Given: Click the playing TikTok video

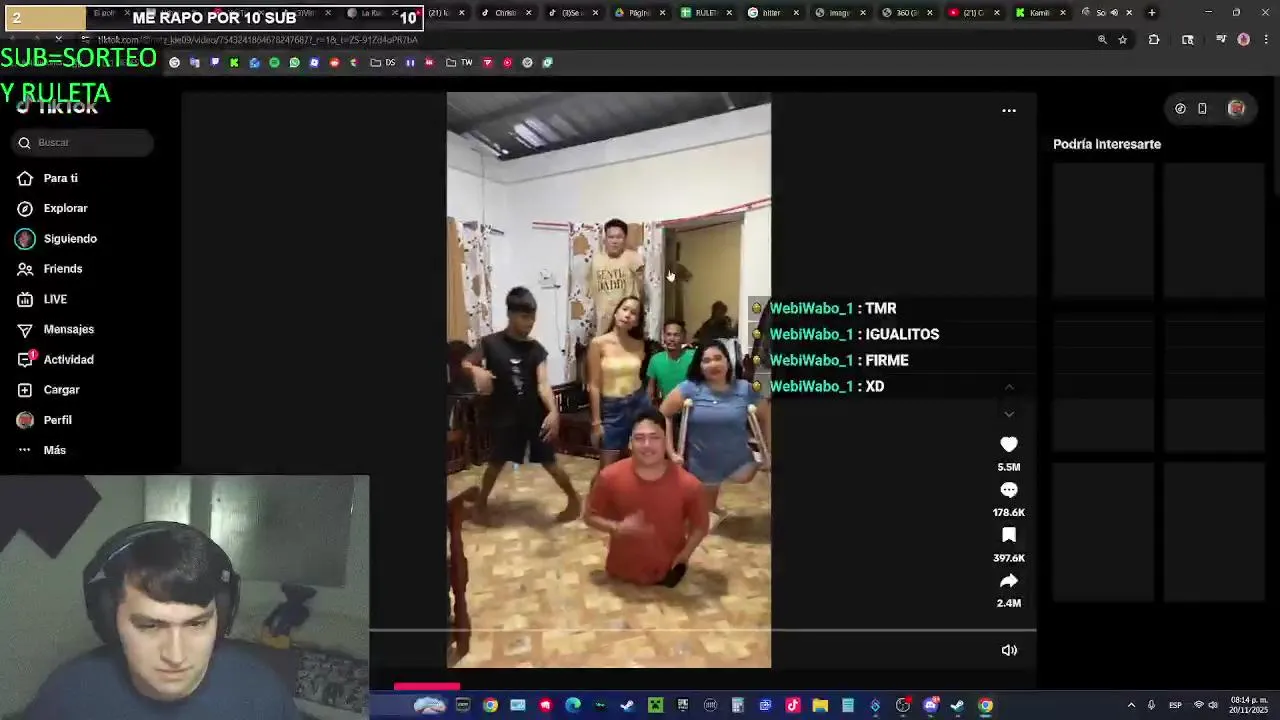Looking at the screenshot, I should [x=608, y=380].
